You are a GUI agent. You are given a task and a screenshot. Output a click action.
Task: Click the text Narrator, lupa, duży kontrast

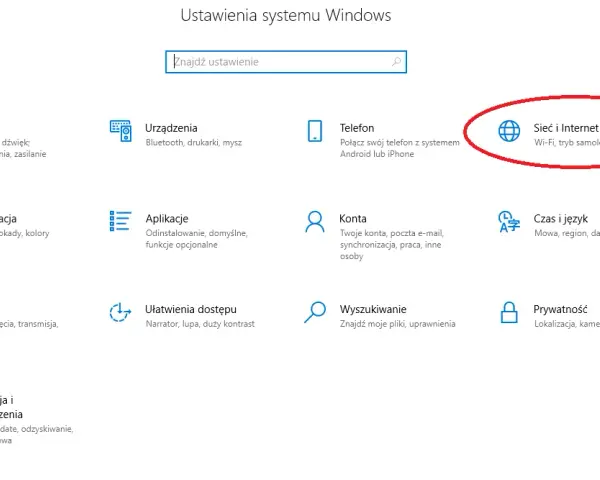pos(200,324)
